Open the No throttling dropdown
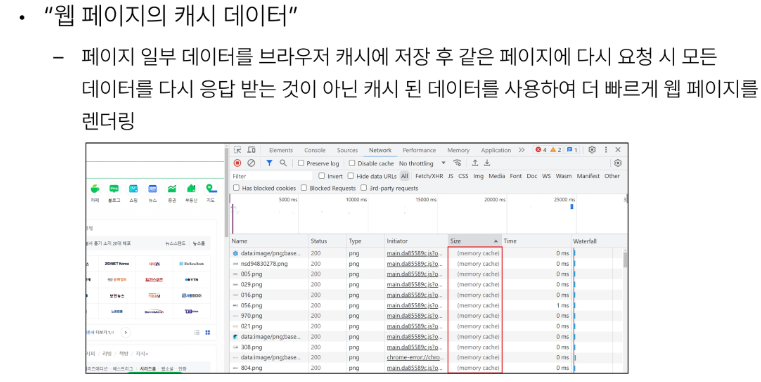The image size is (761, 382). point(422,163)
